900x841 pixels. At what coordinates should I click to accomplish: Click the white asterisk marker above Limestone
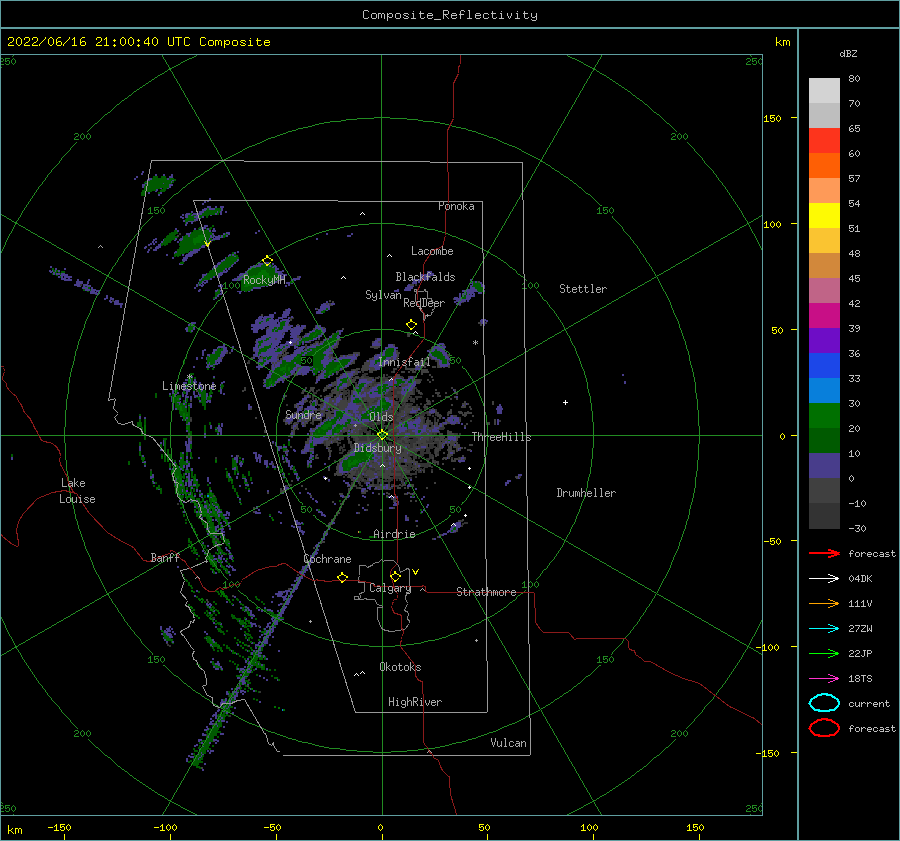189,377
